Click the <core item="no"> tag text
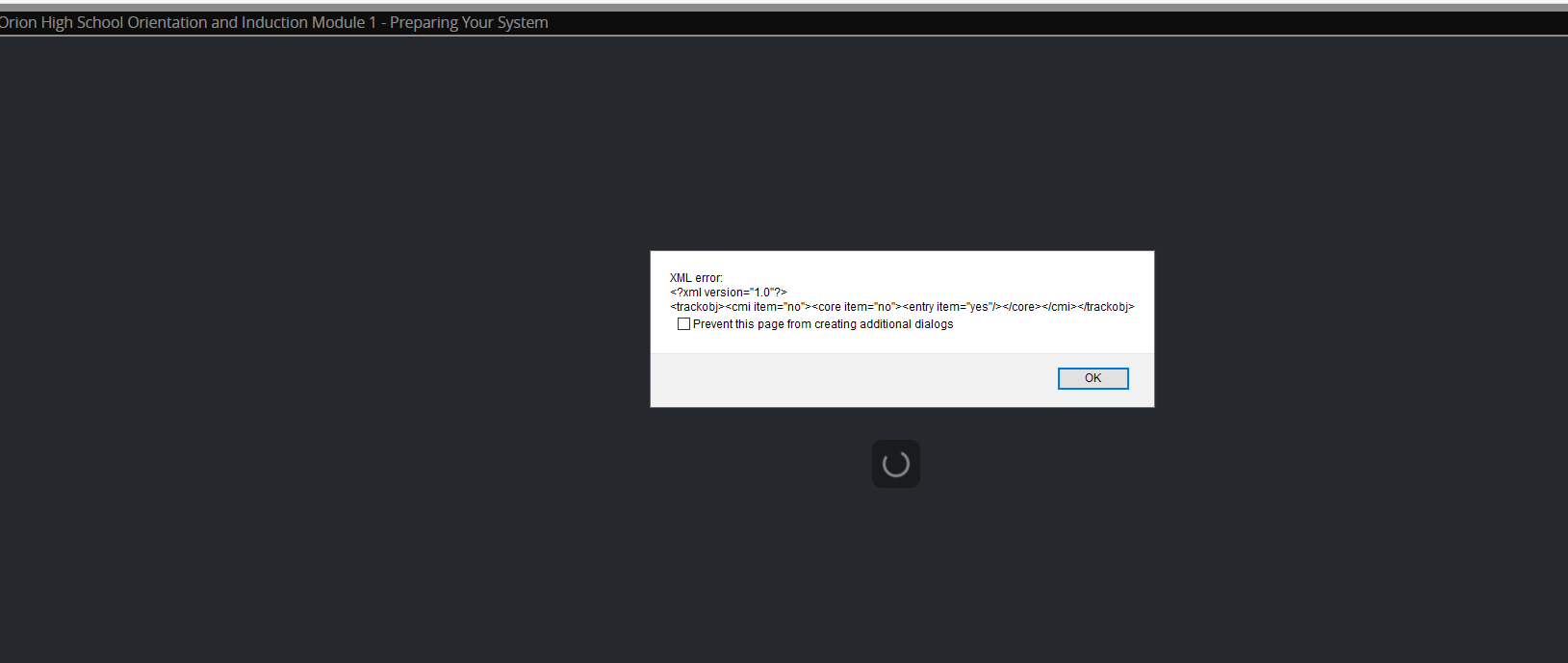 [x=857, y=307]
